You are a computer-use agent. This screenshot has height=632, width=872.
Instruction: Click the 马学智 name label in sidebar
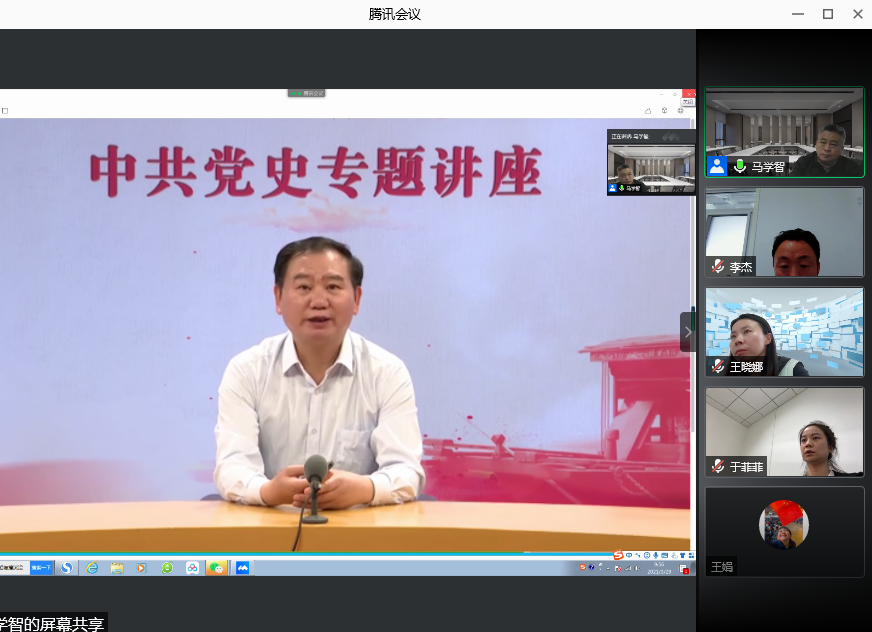pos(768,167)
